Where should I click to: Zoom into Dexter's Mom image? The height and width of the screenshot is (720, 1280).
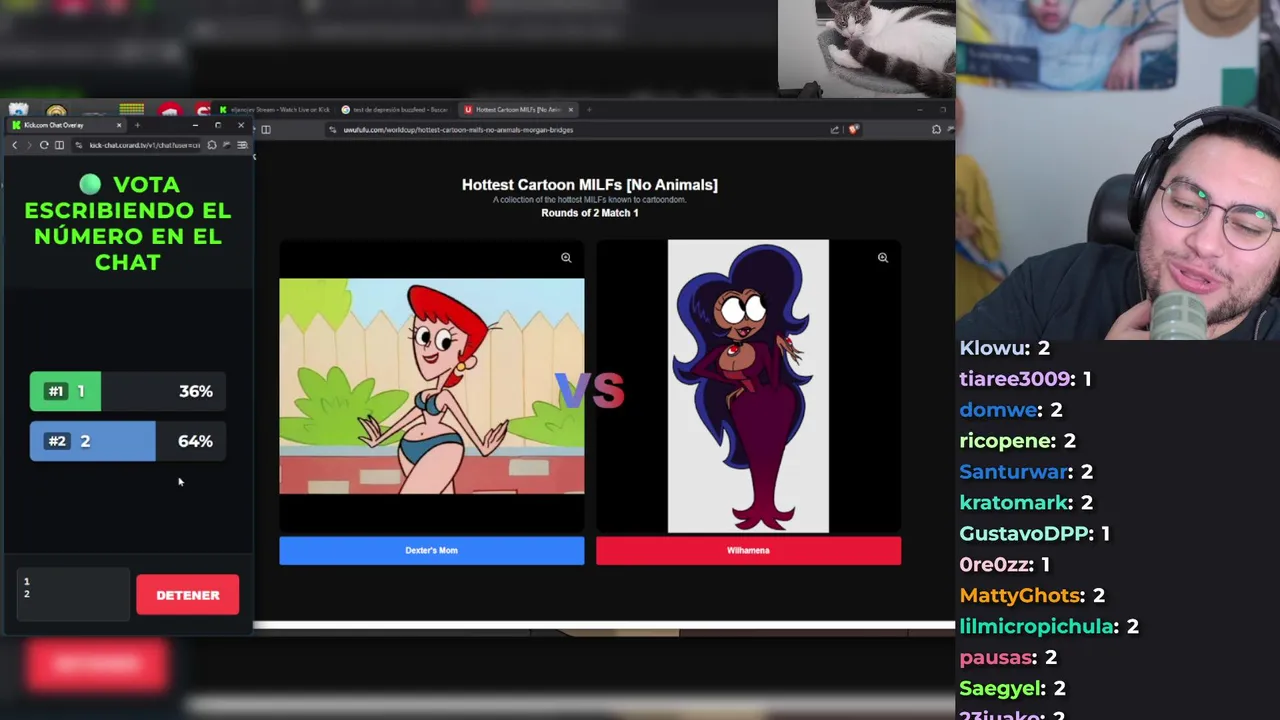pos(566,258)
